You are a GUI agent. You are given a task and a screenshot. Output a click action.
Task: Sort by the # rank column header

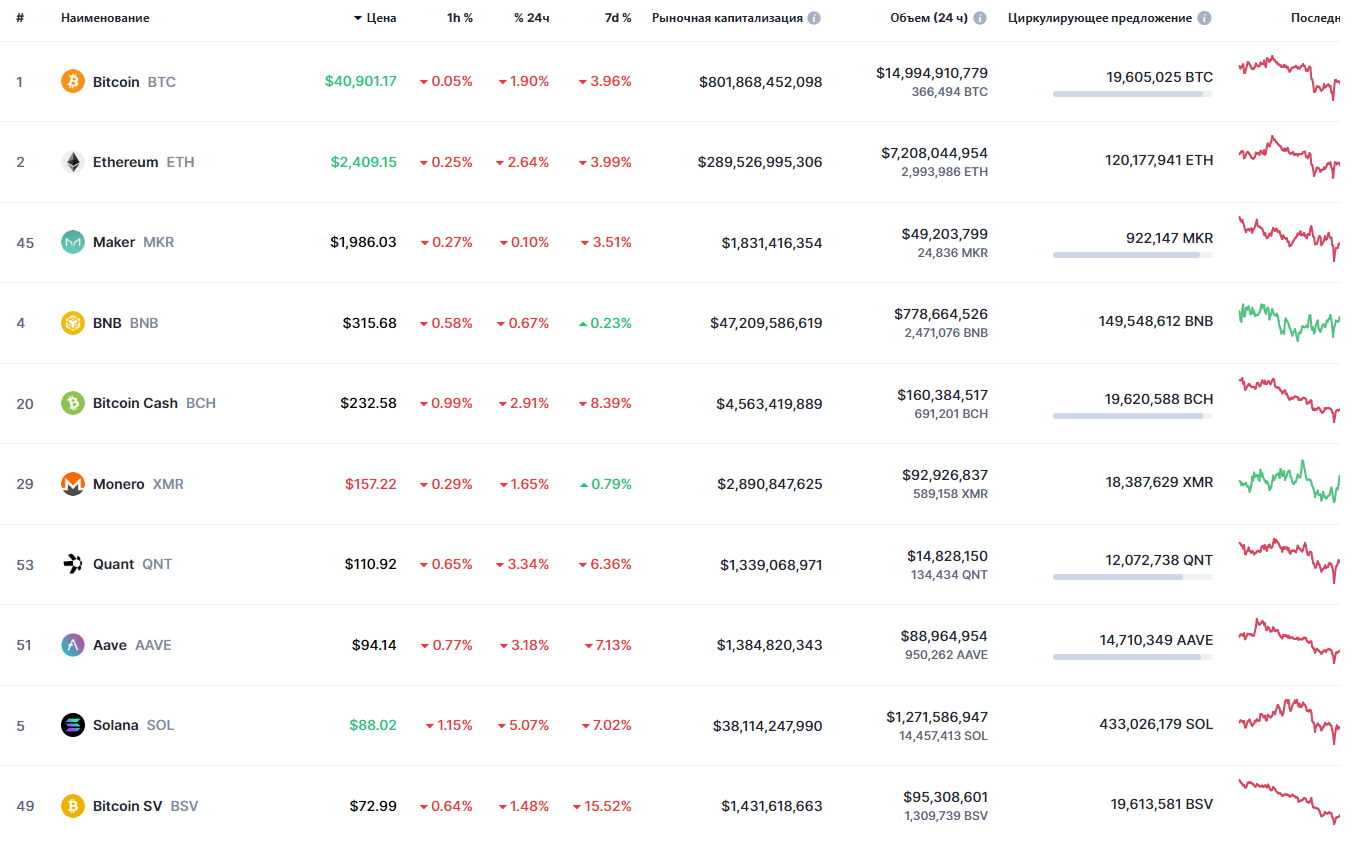coord(20,18)
